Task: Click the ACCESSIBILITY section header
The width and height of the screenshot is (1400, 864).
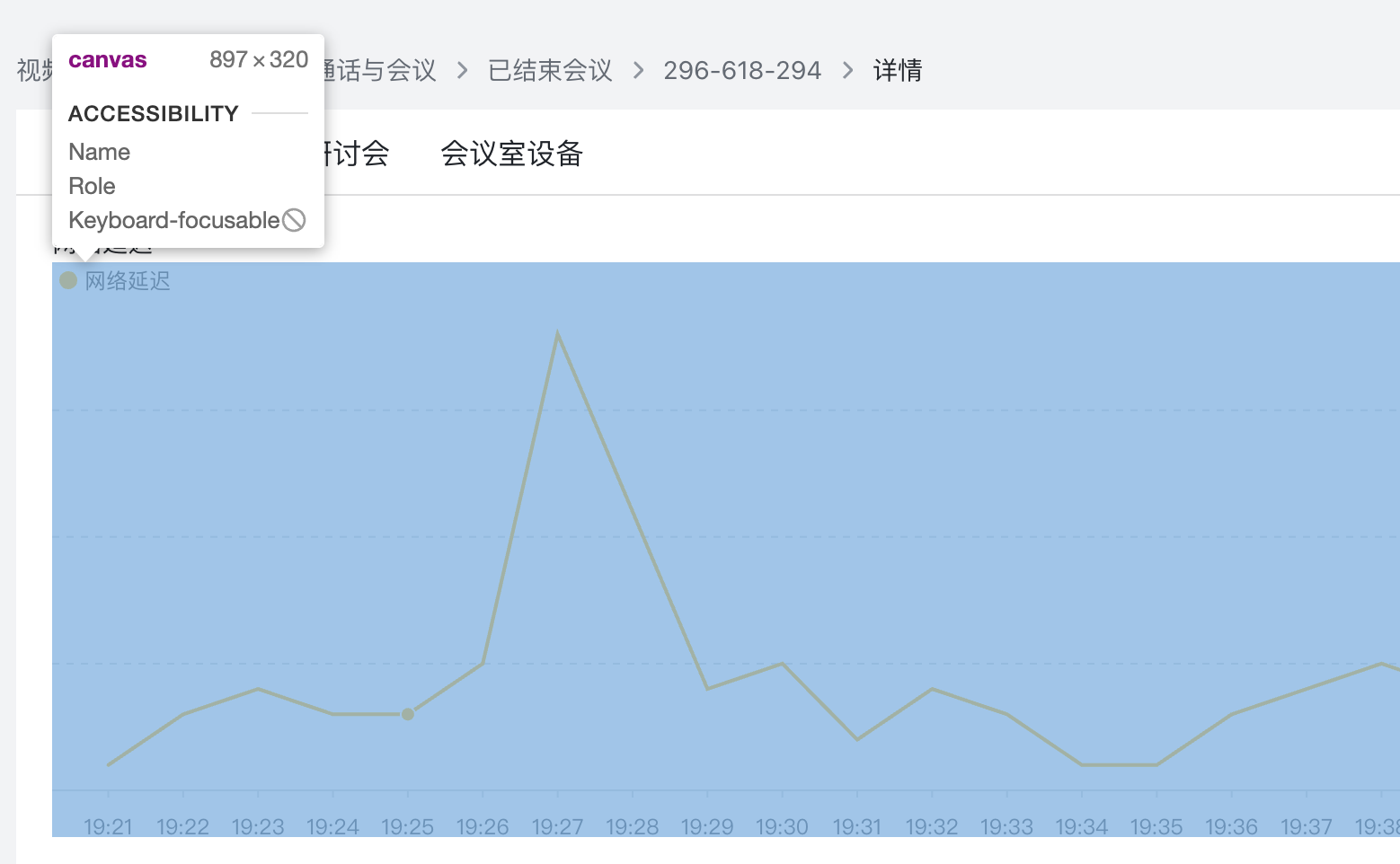Action: click(x=154, y=113)
